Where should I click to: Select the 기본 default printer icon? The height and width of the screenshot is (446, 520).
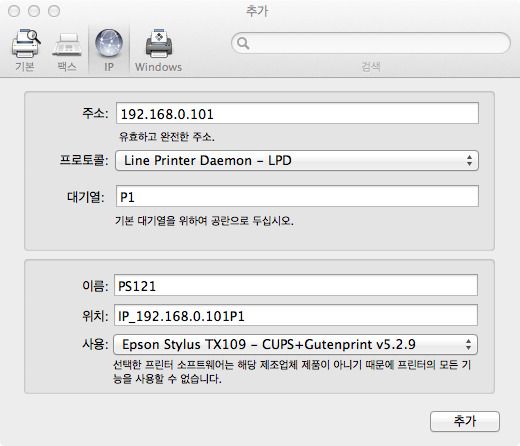click(25, 44)
